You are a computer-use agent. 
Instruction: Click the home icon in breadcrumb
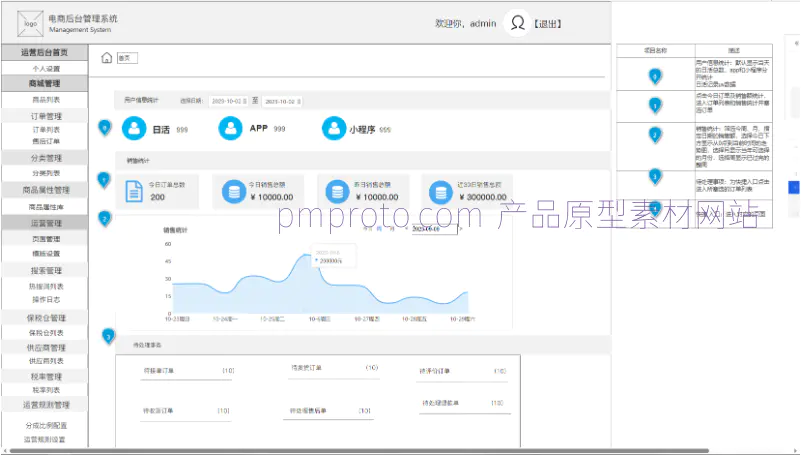106,58
